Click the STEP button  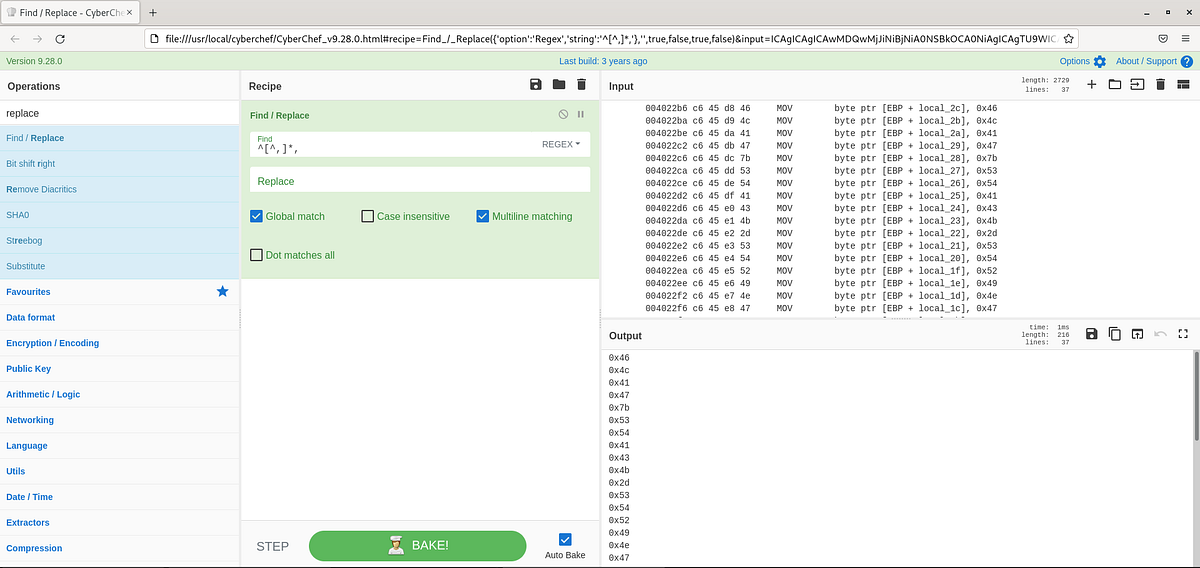(x=273, y=546)
